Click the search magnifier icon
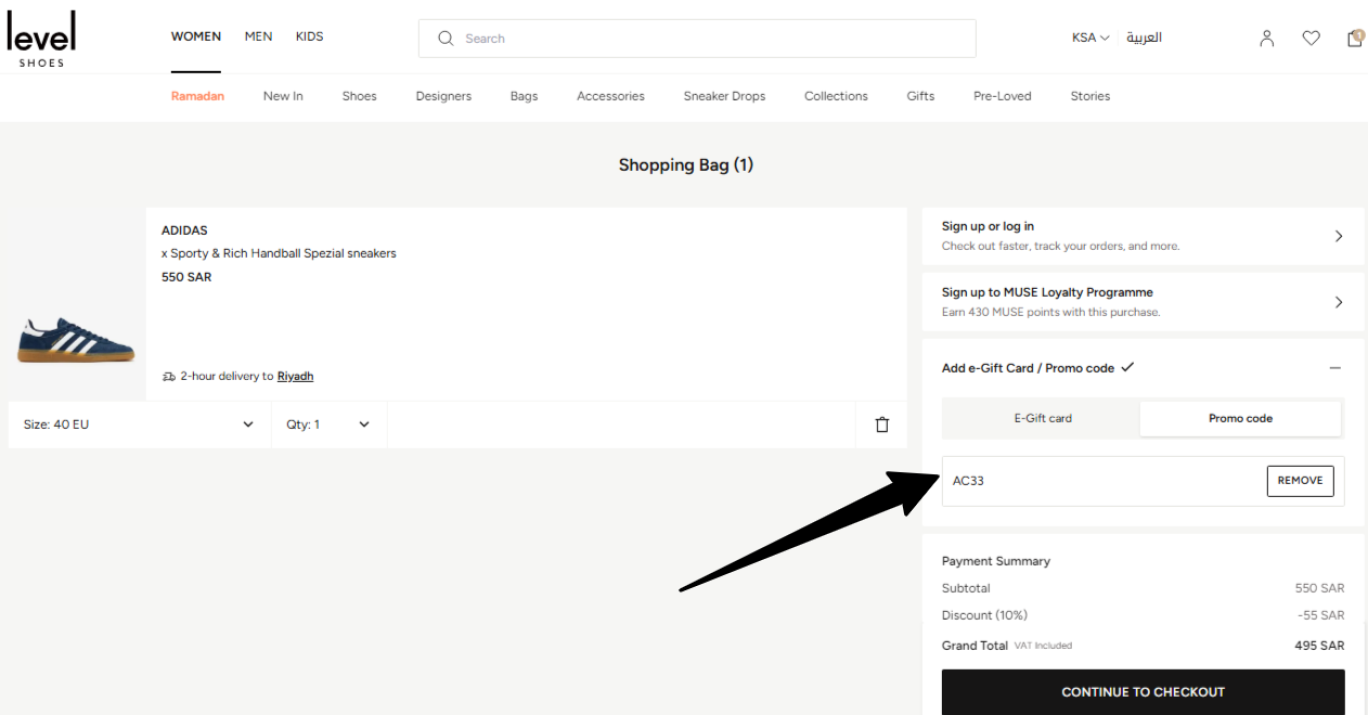The width and height of the screenshot is (1368, 720). 446,38
